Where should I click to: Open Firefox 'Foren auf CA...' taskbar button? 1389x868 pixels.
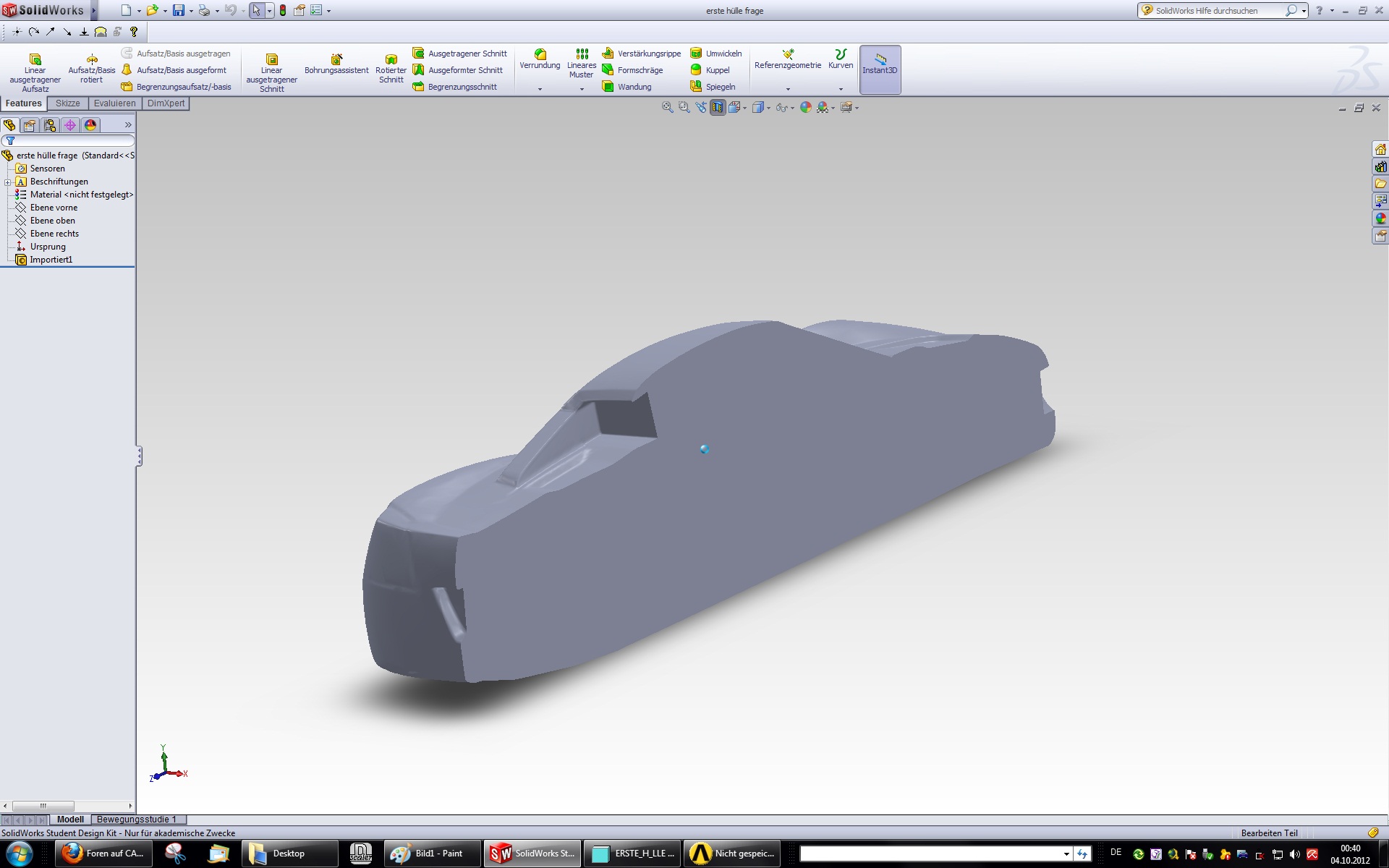tap(103, 854)
